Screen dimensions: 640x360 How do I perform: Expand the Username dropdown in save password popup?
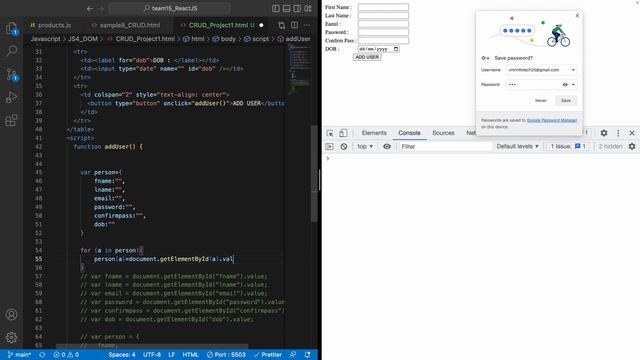click(573, 70)
